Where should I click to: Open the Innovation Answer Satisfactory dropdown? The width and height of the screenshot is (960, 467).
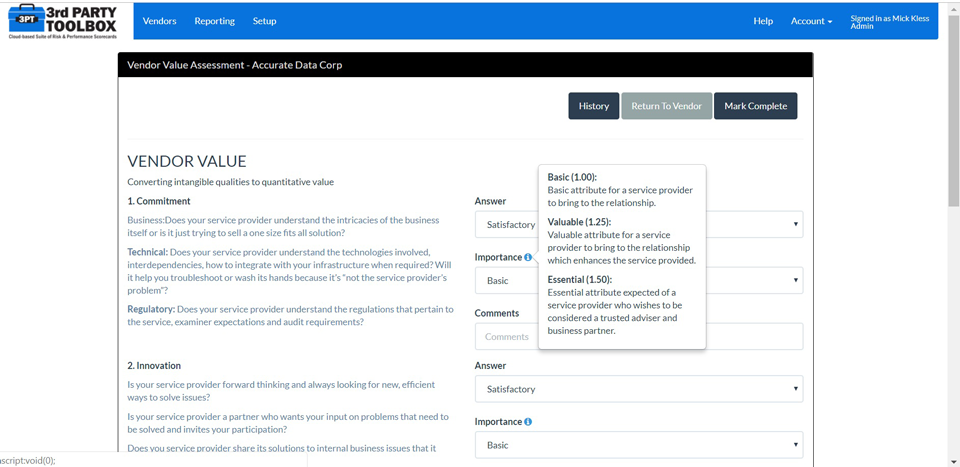pos(639,389)
